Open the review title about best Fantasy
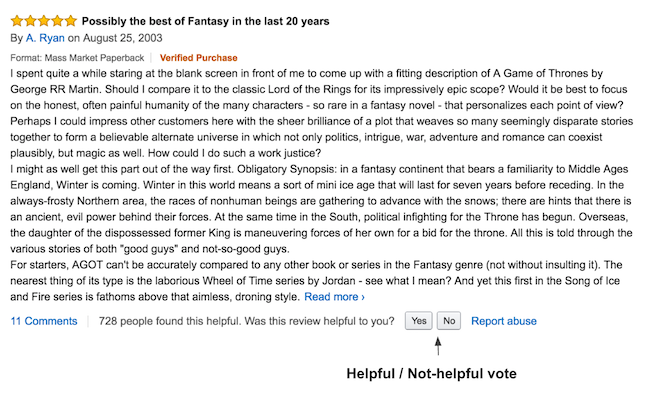Screen dimensions: 650x397 pos(205,21)
